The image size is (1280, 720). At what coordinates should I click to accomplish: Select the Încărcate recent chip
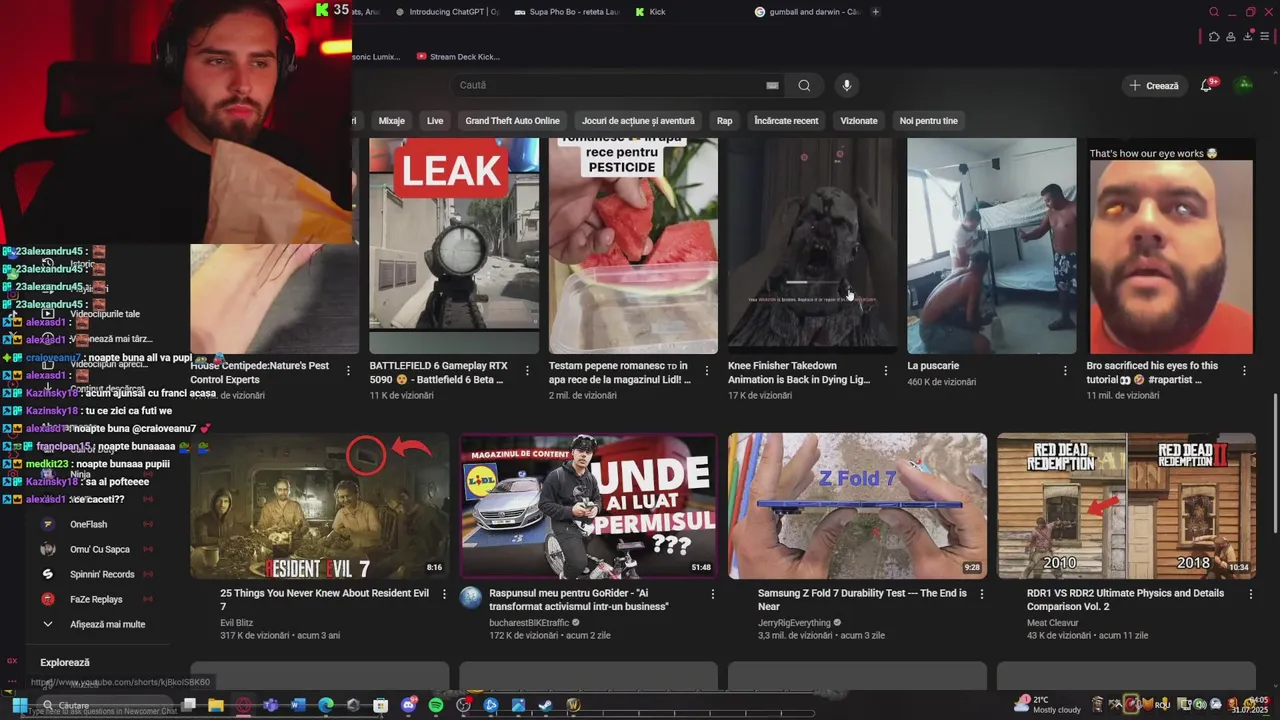pos(786,121)
